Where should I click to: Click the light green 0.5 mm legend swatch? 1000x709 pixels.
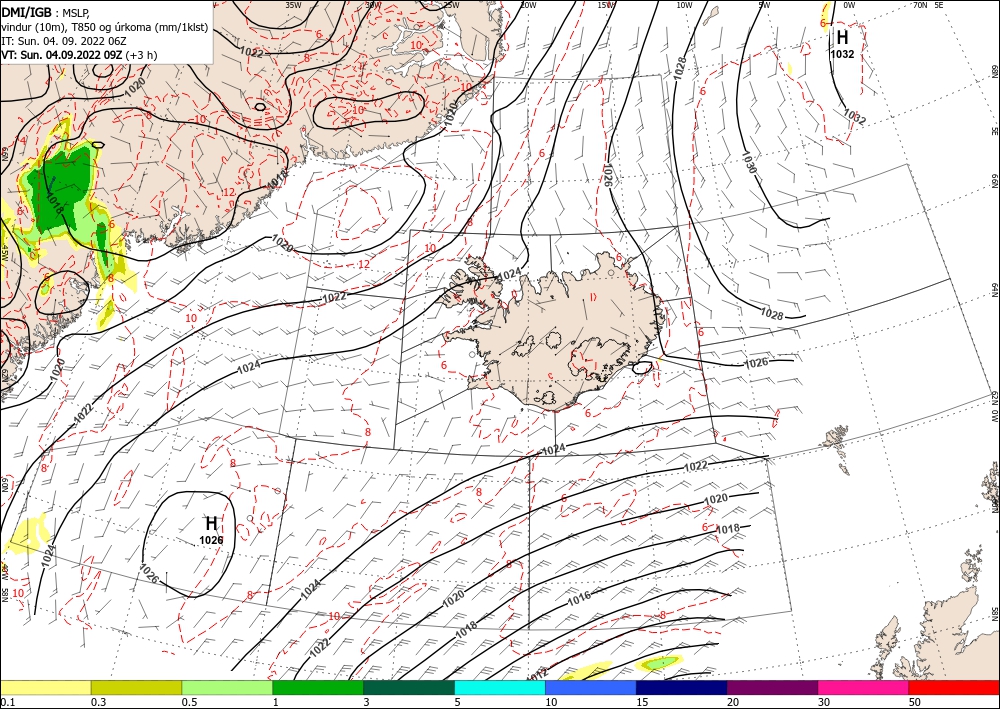(x=227, y=687)
